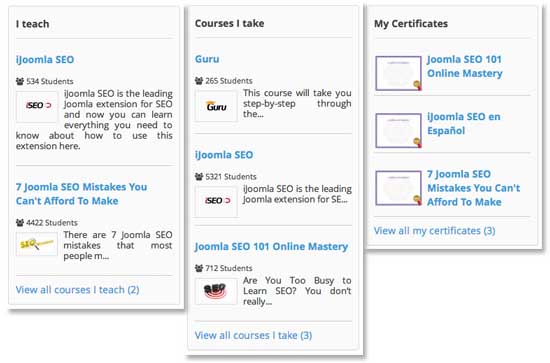Screen dimensions: 550x363
Task: Open the Guru course link
Action: click(207, 59)
